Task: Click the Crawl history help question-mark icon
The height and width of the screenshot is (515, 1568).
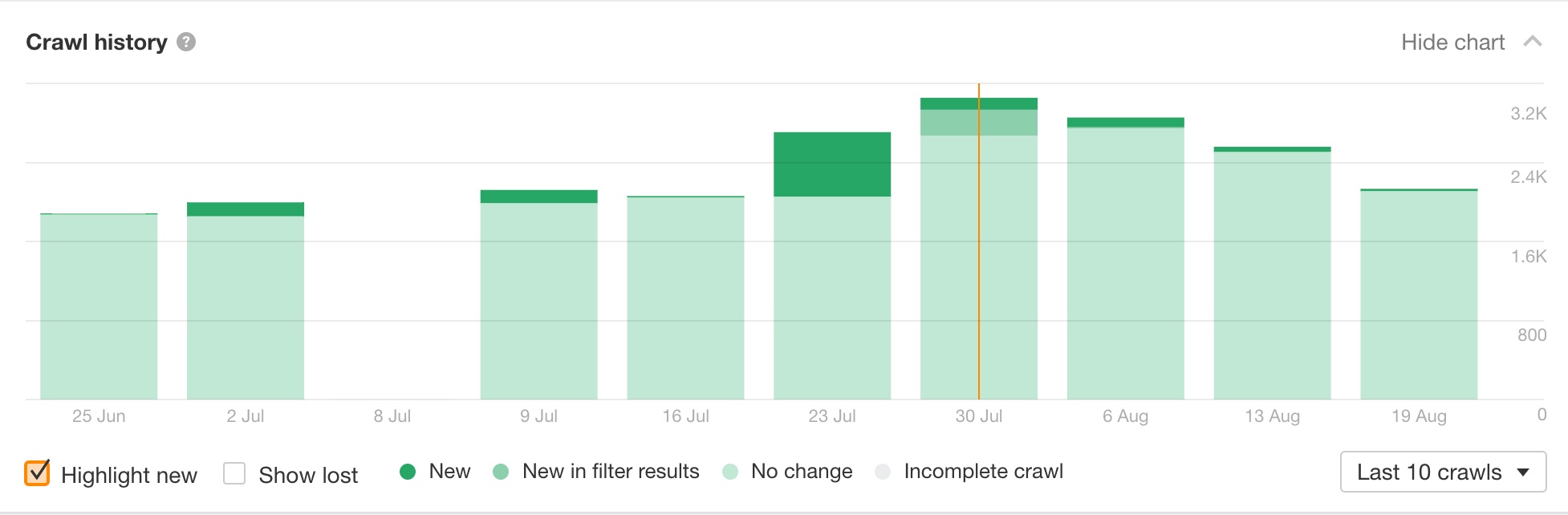Action: (x=186, y=42)
